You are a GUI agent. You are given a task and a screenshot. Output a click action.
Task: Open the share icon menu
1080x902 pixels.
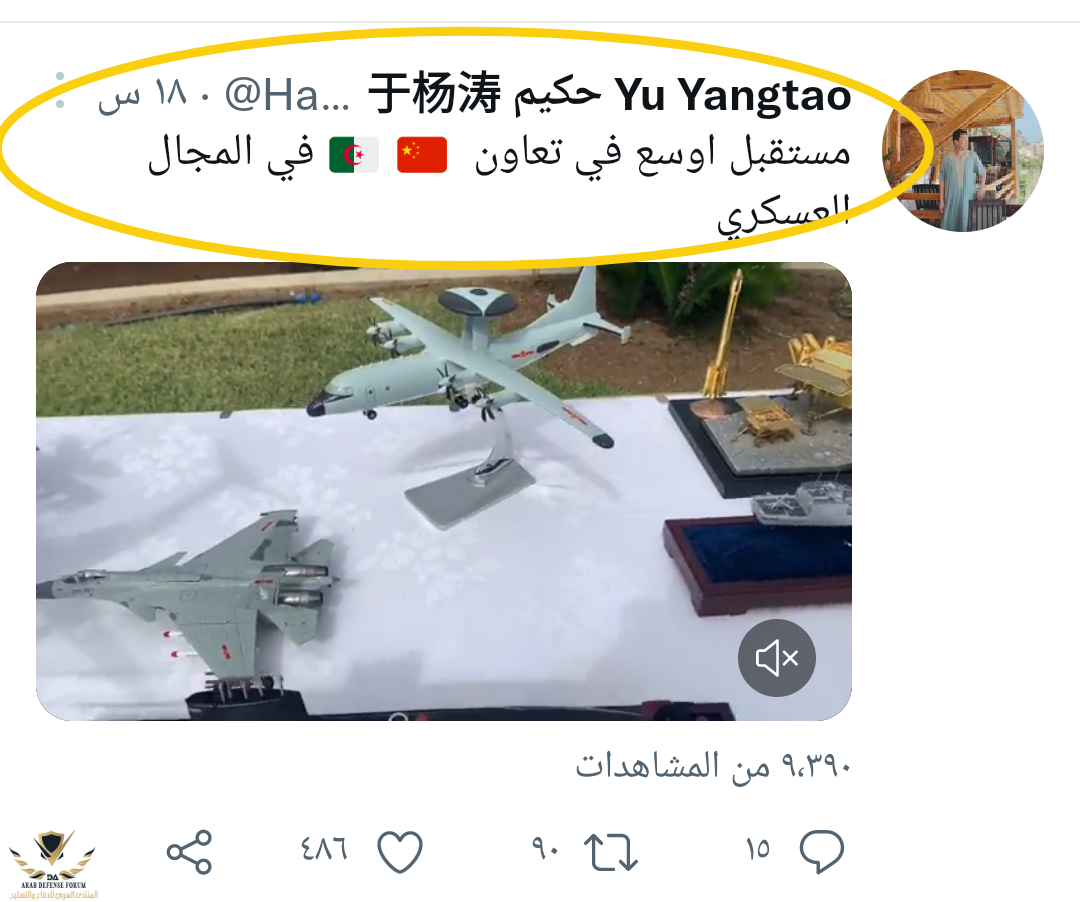point(189,852)
